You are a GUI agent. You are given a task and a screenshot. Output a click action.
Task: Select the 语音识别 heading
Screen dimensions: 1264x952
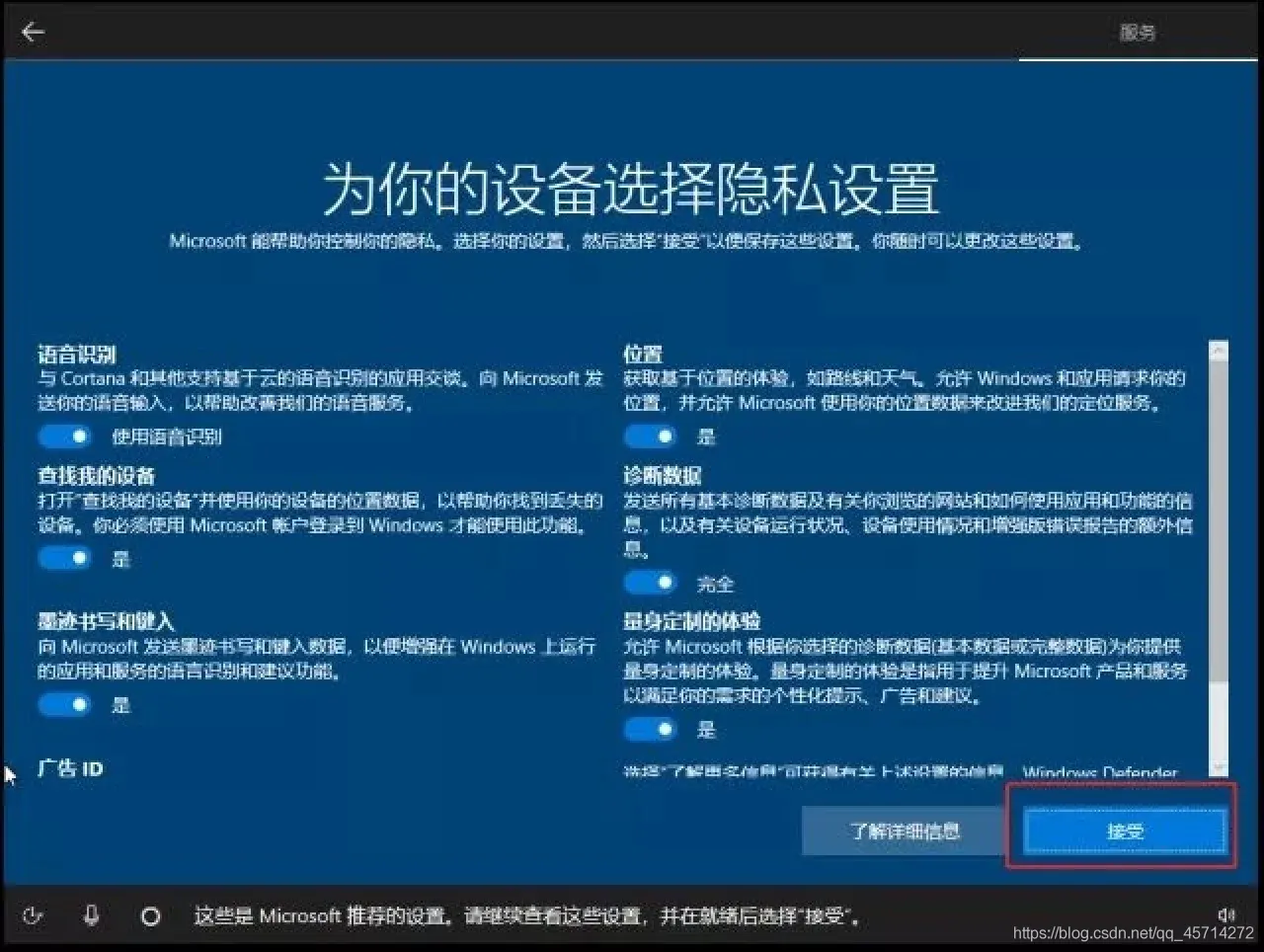[77, 354]
